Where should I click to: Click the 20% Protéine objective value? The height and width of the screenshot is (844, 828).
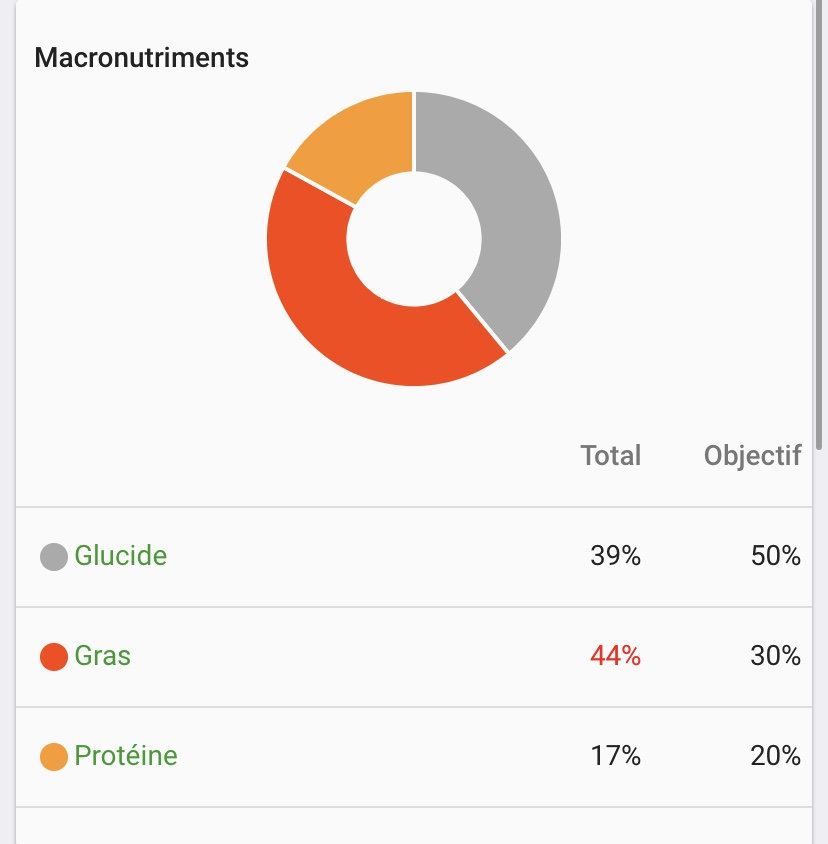click(775, 756)
